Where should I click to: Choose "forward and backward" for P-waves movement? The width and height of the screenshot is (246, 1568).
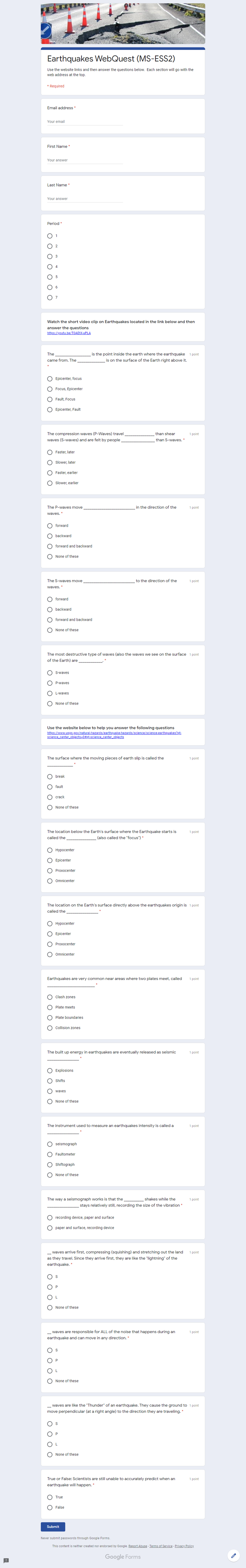point(50,546)
